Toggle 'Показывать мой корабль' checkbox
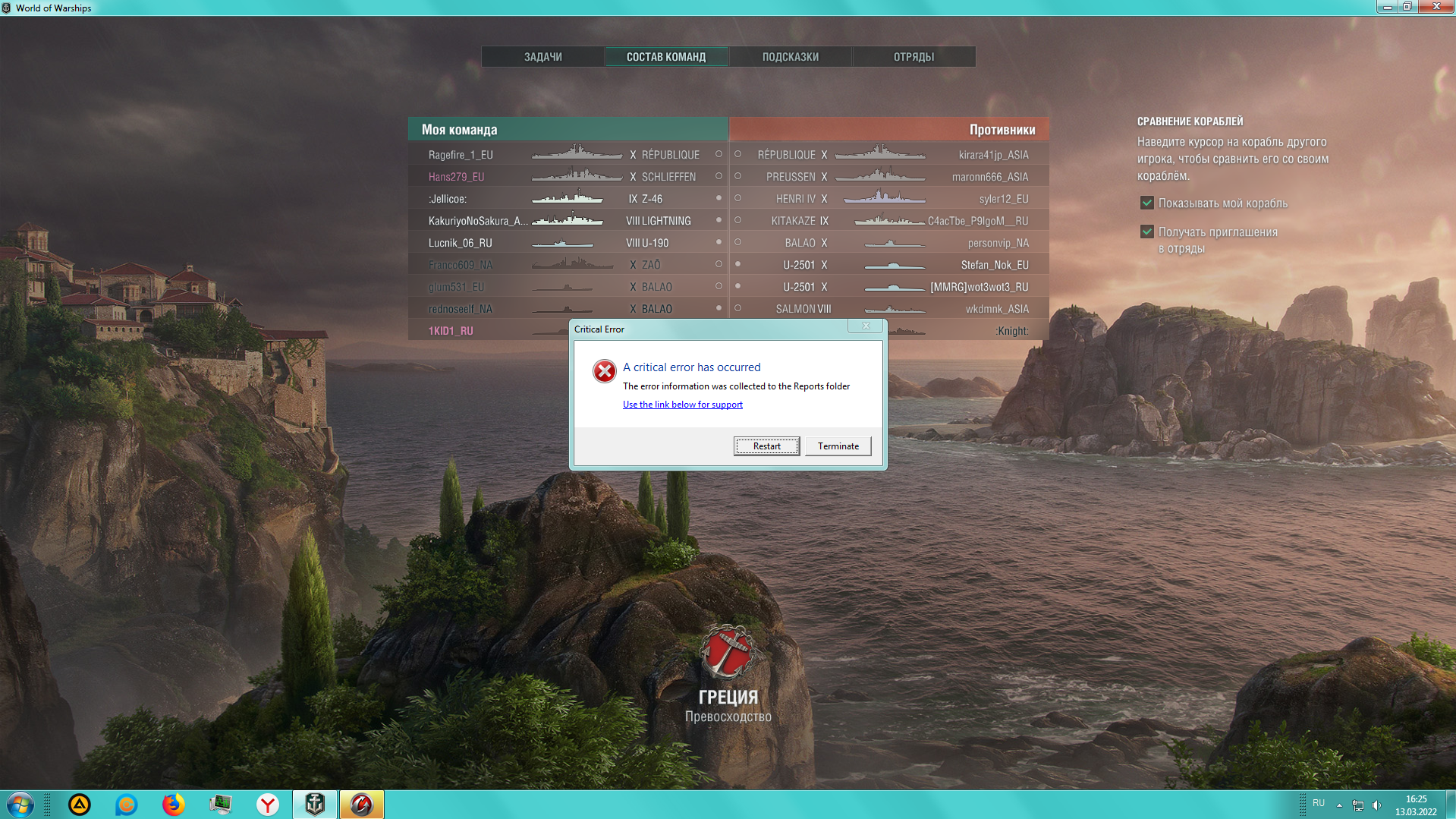This screenshot has height=819, width=1456. point(1147,203)
